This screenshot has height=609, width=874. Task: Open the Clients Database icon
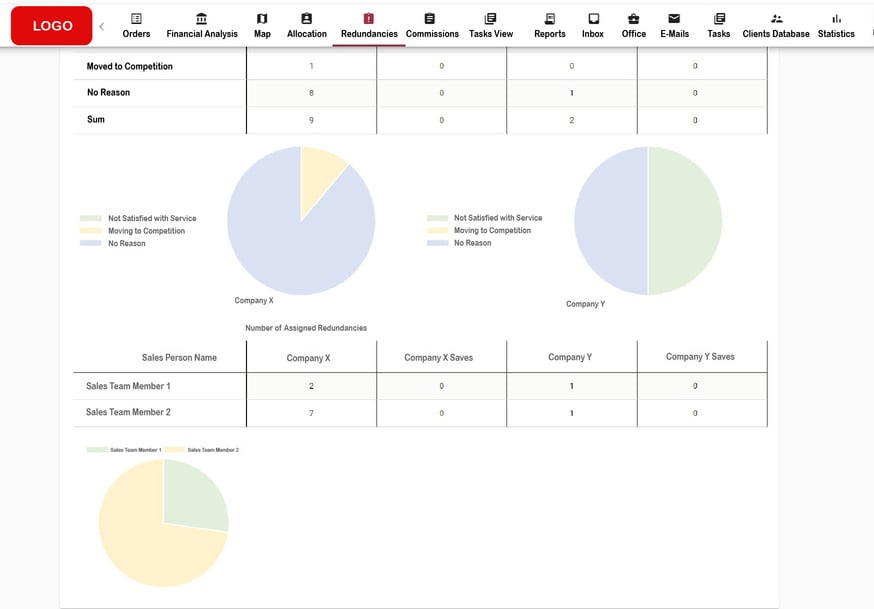[x=776, y=19]
